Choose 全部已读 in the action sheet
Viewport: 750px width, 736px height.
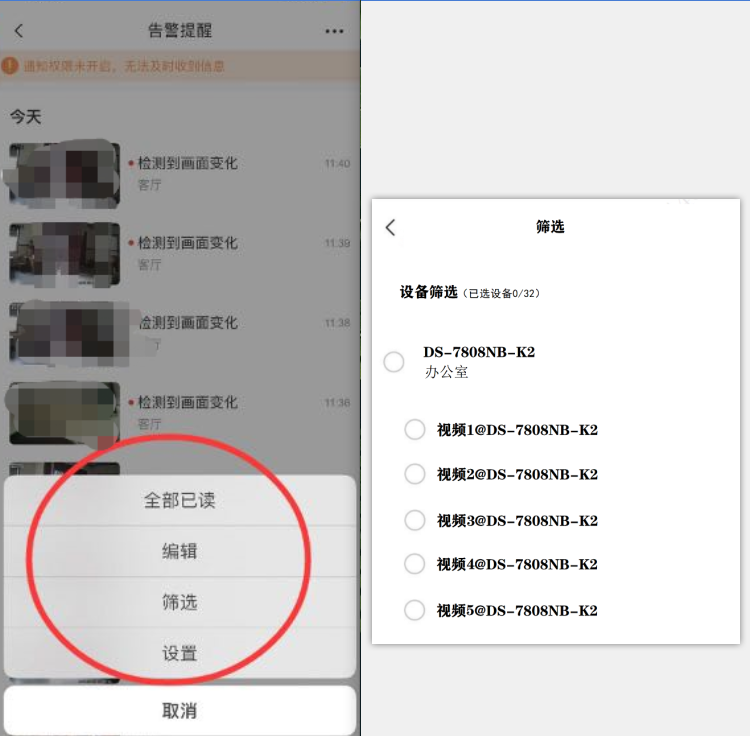[x=180, y=500]
